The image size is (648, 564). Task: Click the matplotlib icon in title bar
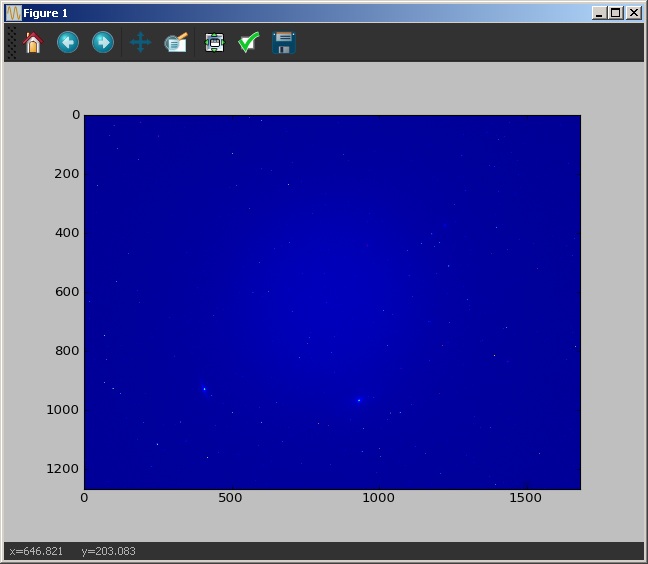coord(14,13)
